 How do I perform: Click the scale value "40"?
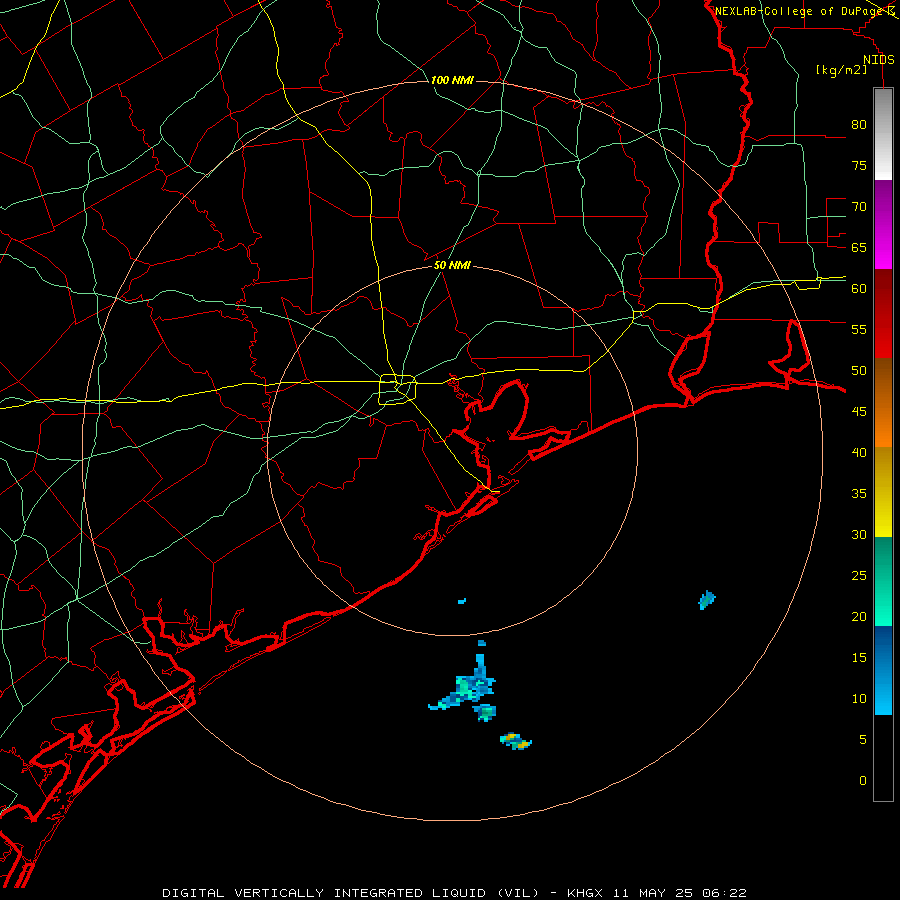point(859,452)
